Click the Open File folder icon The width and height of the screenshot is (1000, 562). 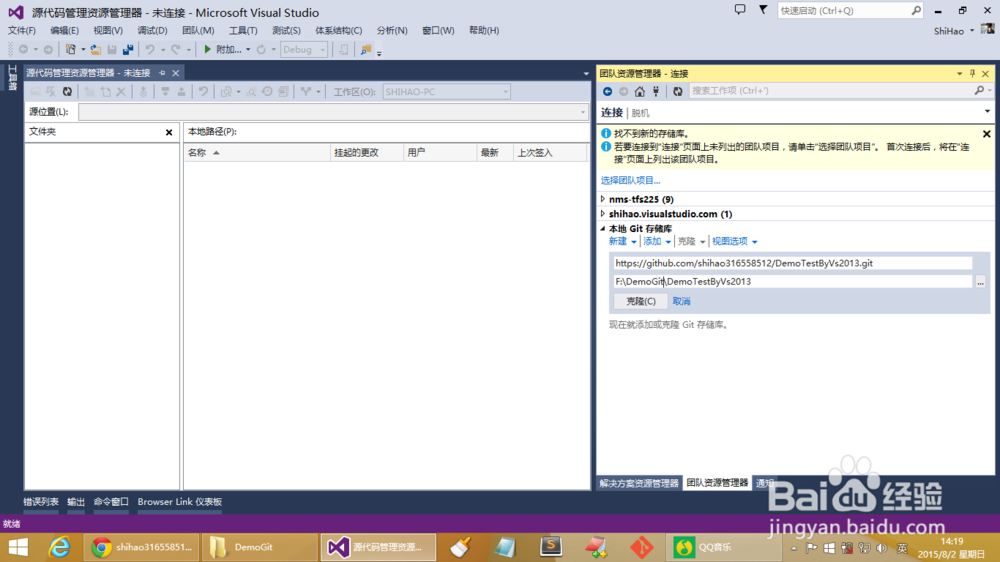click(95, 49)
